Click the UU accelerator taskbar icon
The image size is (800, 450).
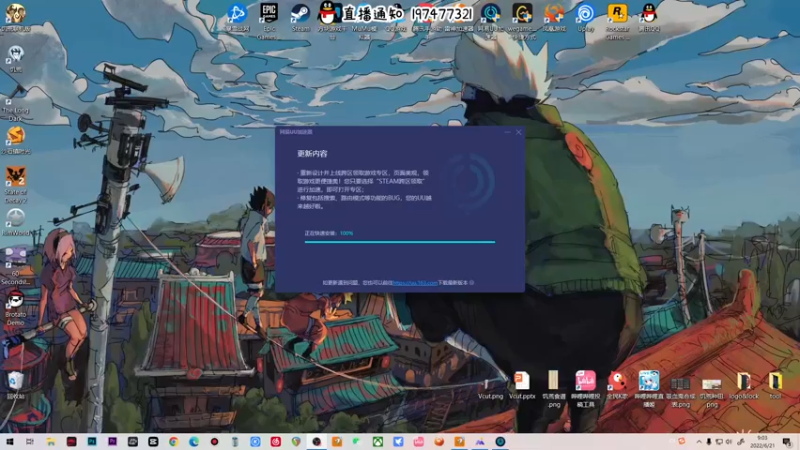[x=500, y=441]
